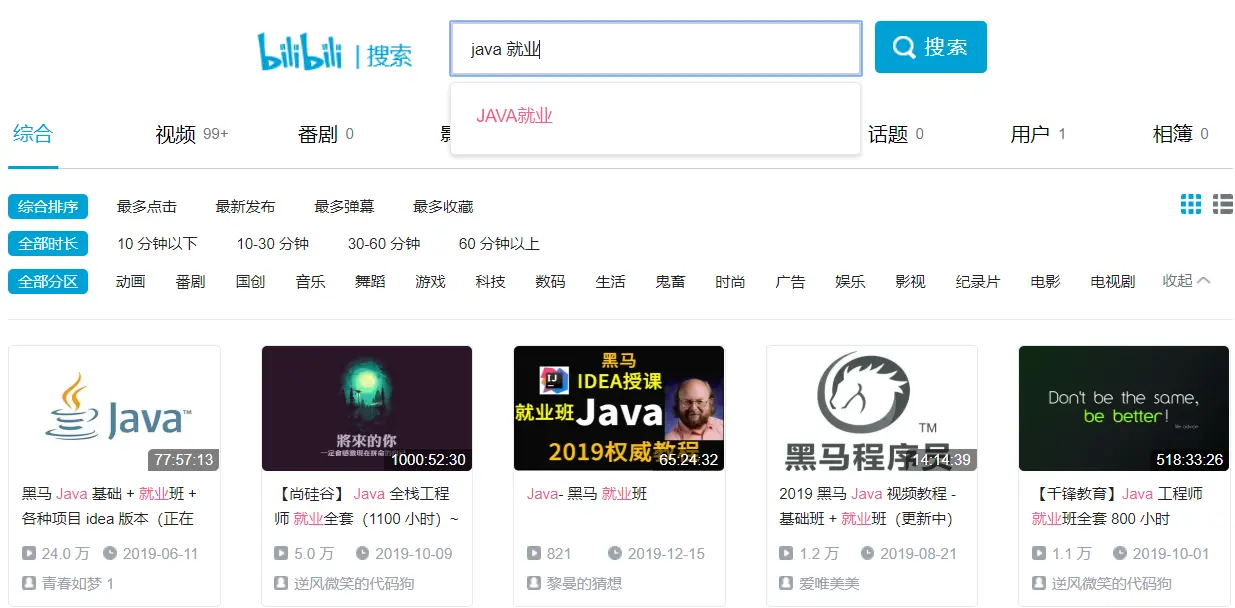Sort results by 最多点击
The image size is (1235, 608).
coord(147,207)
